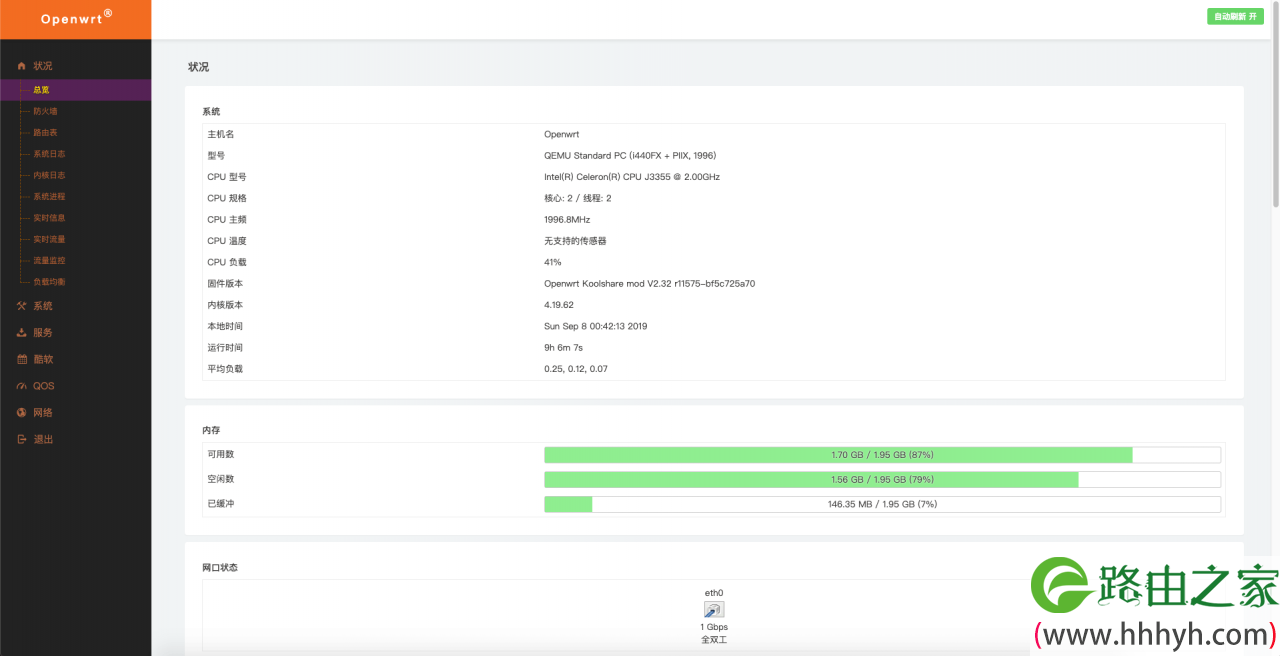Click the 已缓冲 memory progress bar
Image resolution: width=1280 pixels, height=656 pixels.
883,504
